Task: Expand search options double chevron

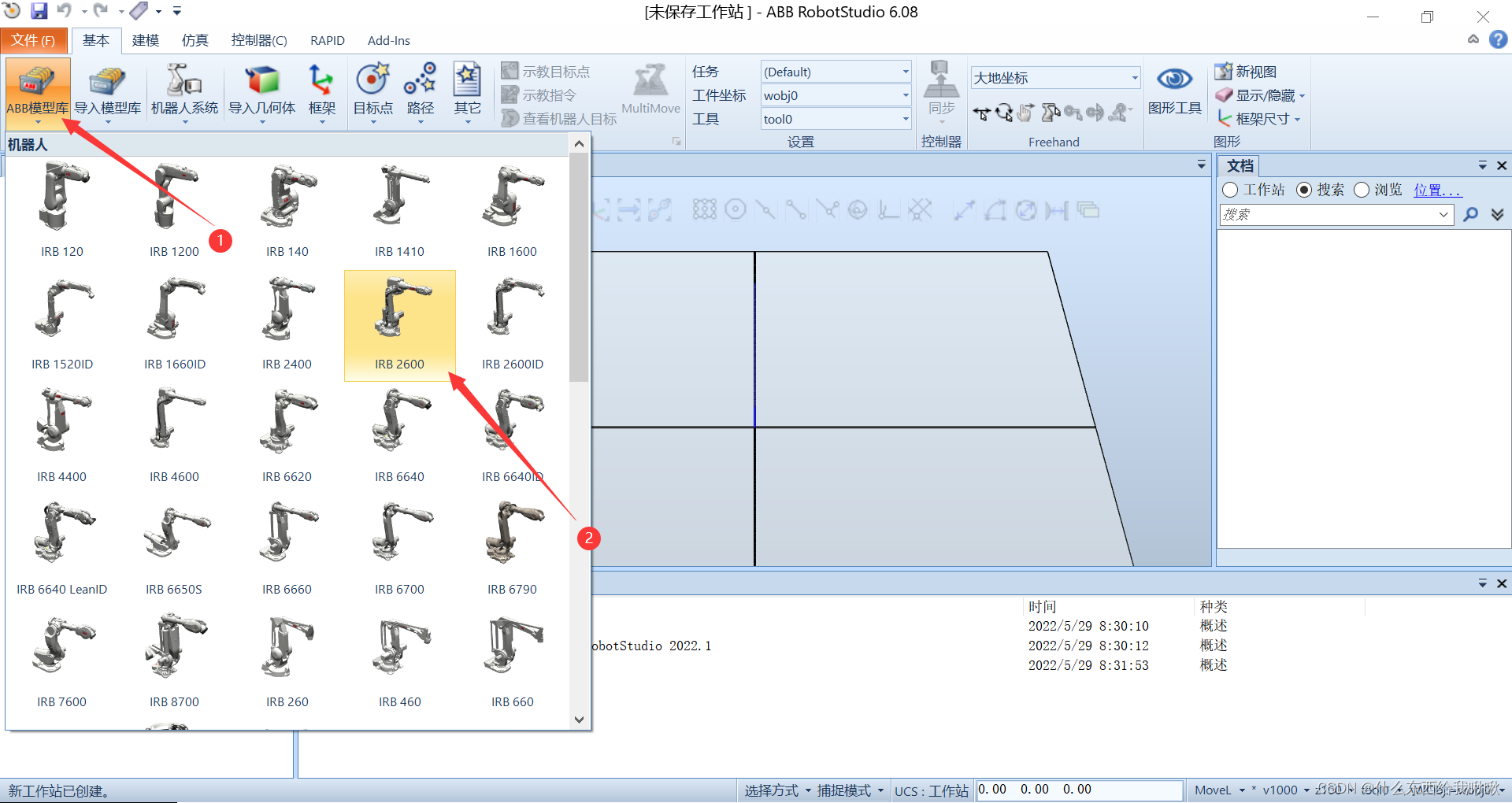Action: (x=1497, y=214)
